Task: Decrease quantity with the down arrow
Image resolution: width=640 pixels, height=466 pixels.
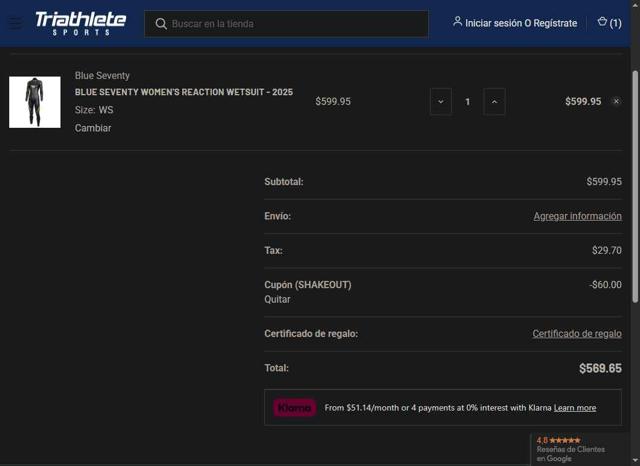Action: pyautogui.click(x=440, y=102)
